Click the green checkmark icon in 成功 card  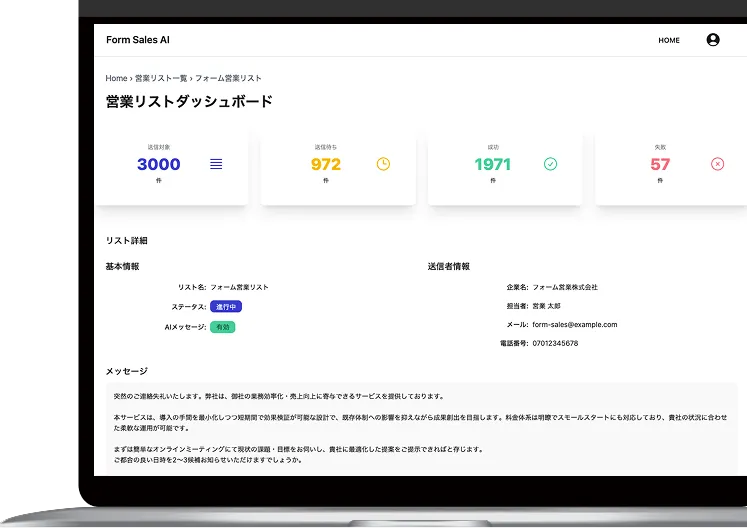[550, 164]
